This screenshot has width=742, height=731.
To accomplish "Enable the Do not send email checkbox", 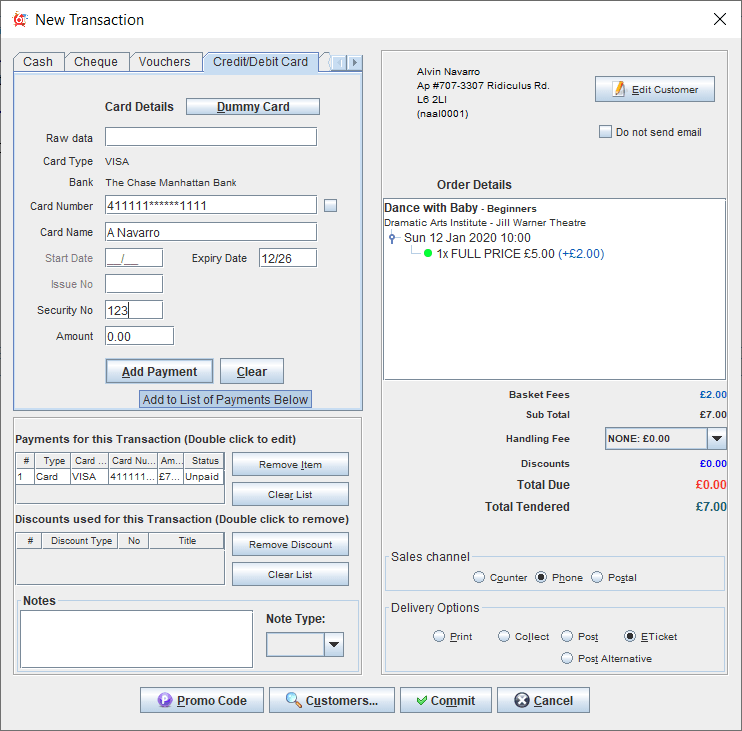I will click(605, 132).
